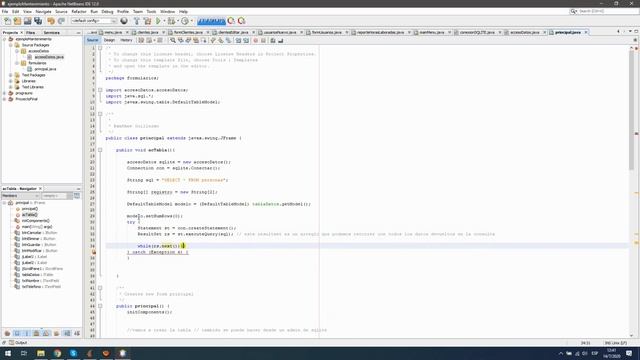Collapse the Source Packages tree node
Image resolution: width=640 pixels, height=360 pixels.
click(11, 45)
